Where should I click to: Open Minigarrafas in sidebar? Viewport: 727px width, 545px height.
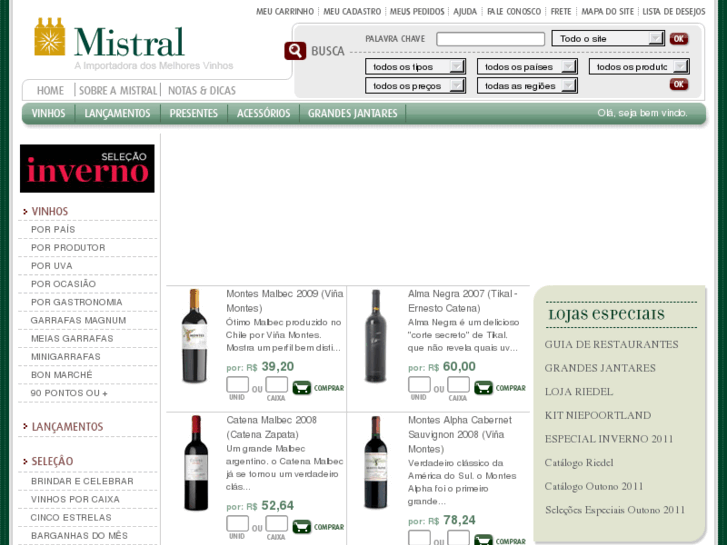point(65,357)
